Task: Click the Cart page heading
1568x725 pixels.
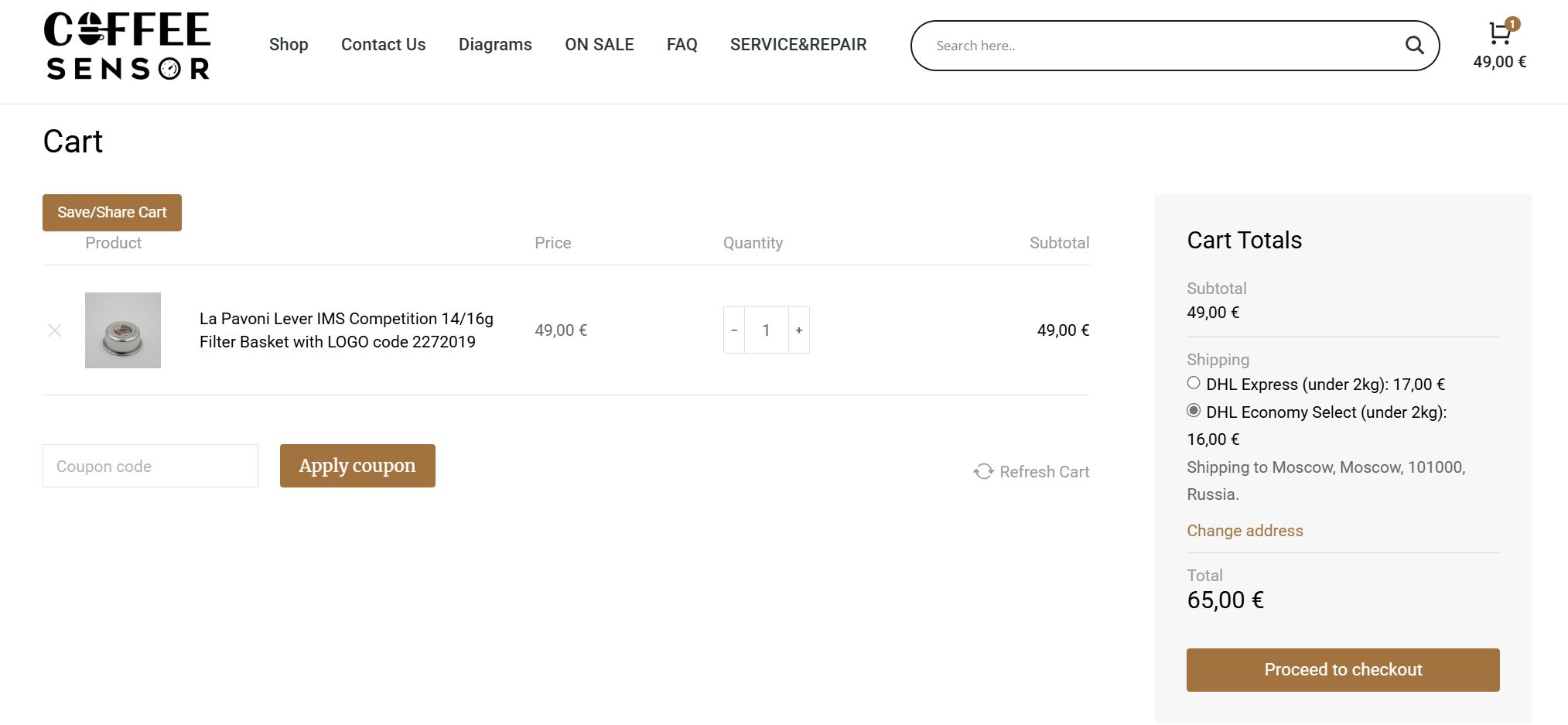Action: [x=73, y=142]
